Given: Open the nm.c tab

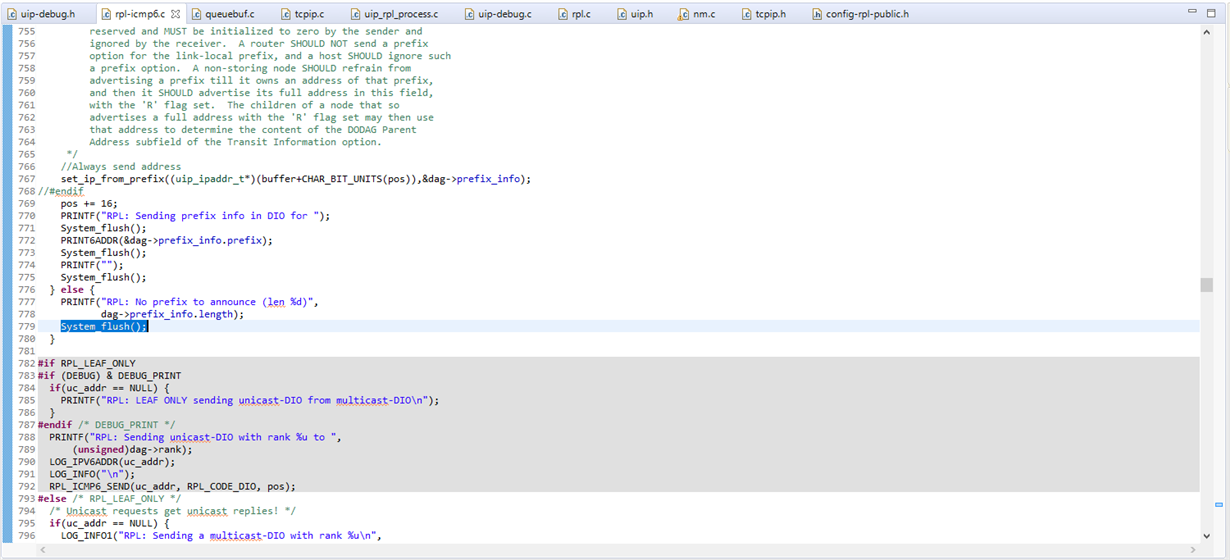Looking at the screenshot, I should coord(697,14).
